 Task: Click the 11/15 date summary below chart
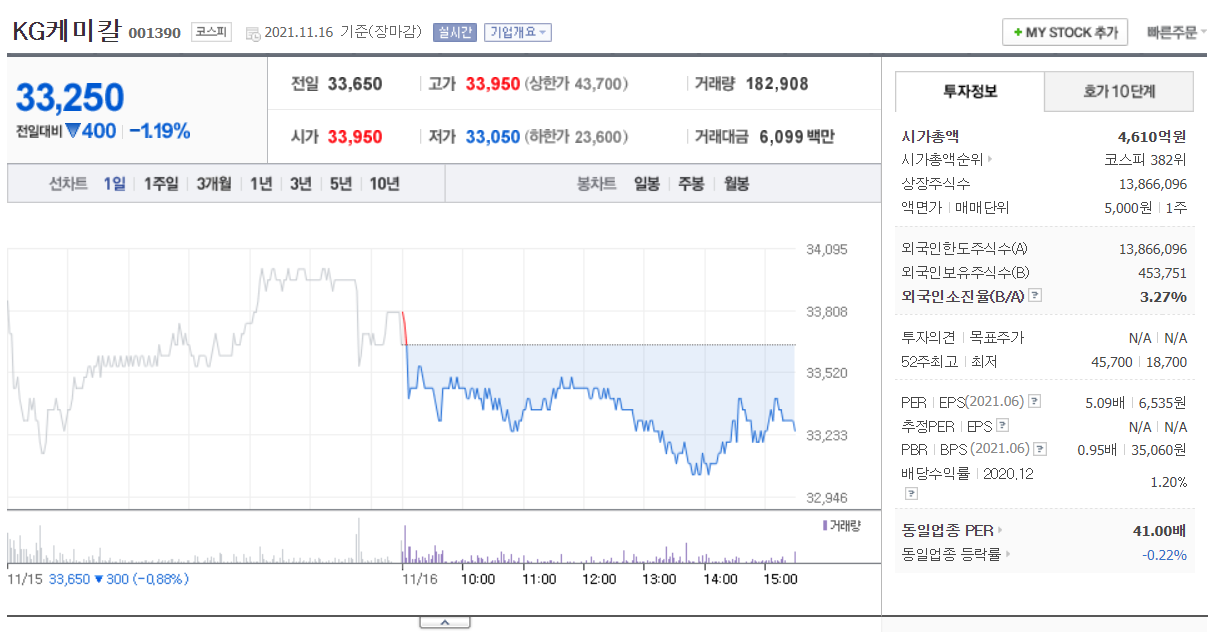tap(98, 578)
